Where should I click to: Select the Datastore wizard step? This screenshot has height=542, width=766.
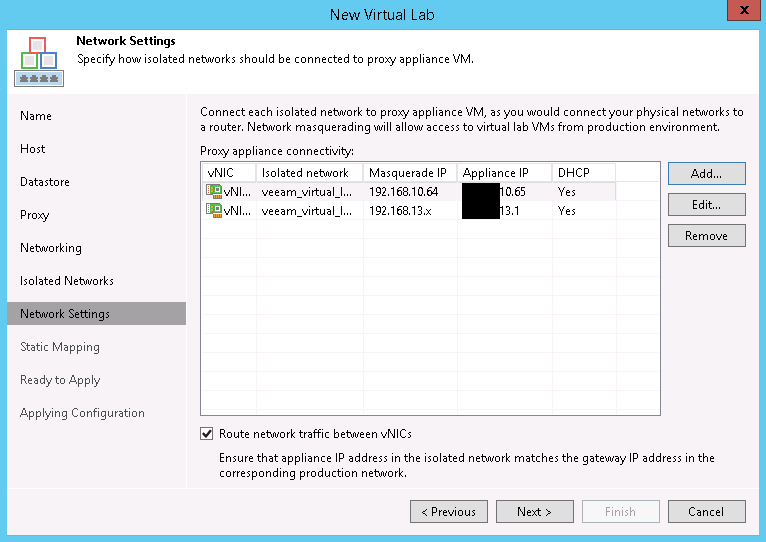[46, 182]
